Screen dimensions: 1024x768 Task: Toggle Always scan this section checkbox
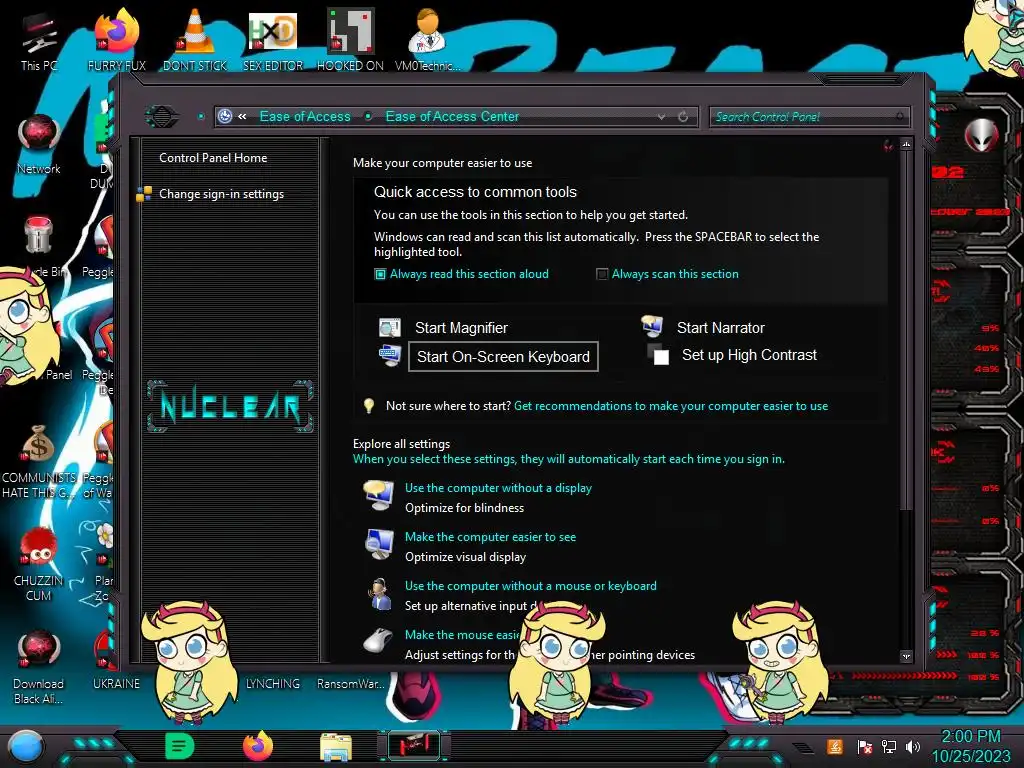click(x=602, y=274)
